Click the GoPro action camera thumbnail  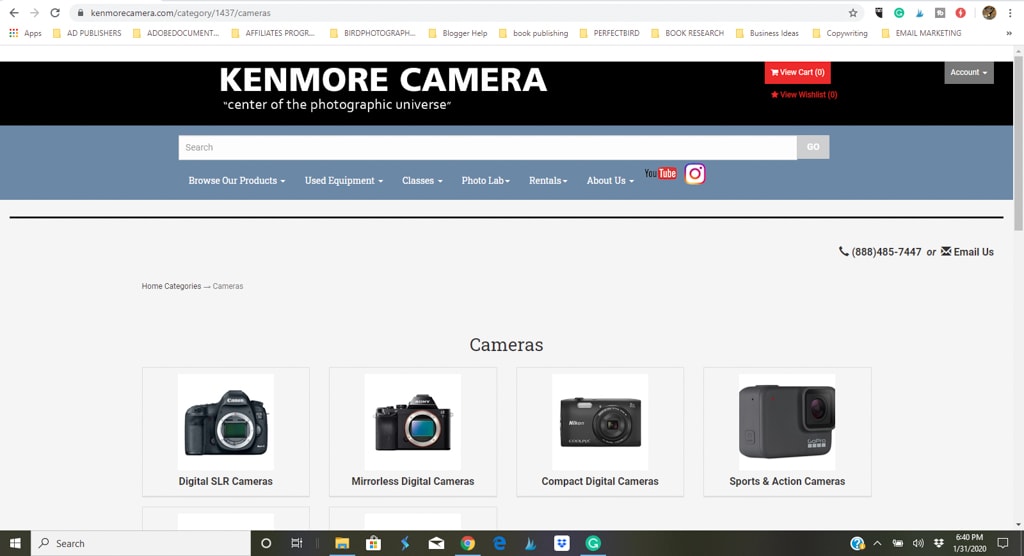(x=787, y=422)
